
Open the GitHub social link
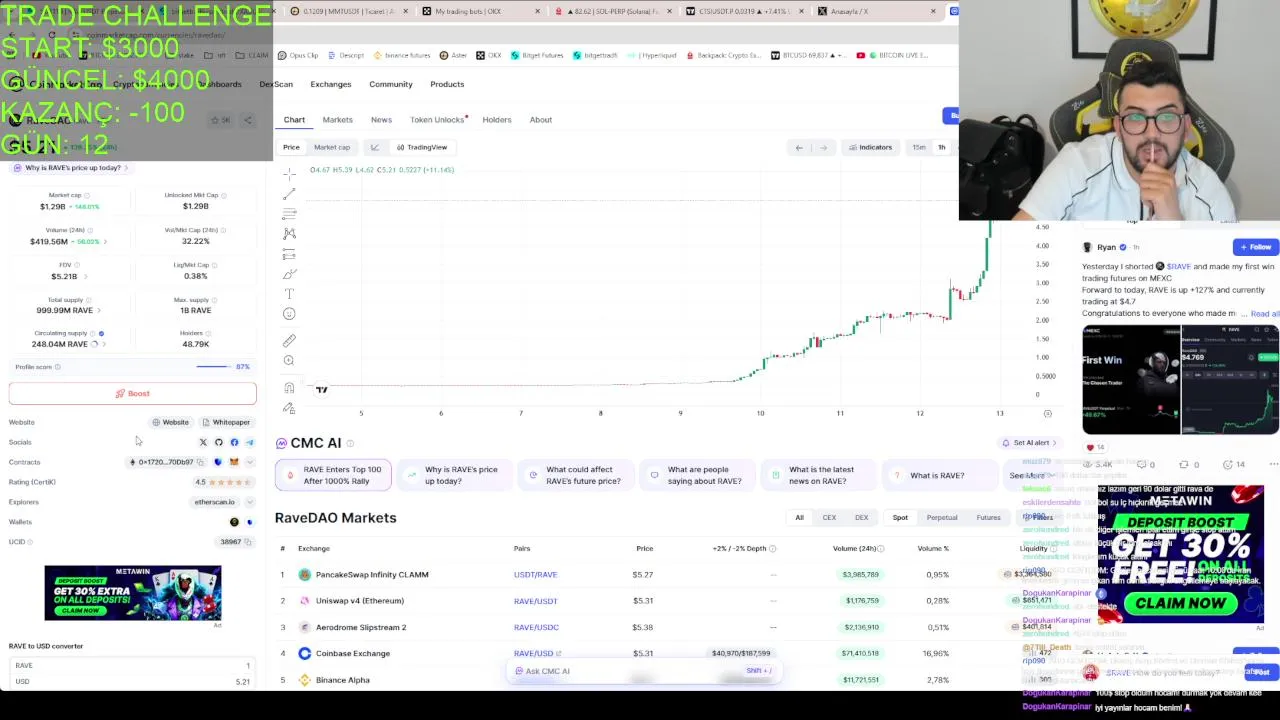coord(219,442)
